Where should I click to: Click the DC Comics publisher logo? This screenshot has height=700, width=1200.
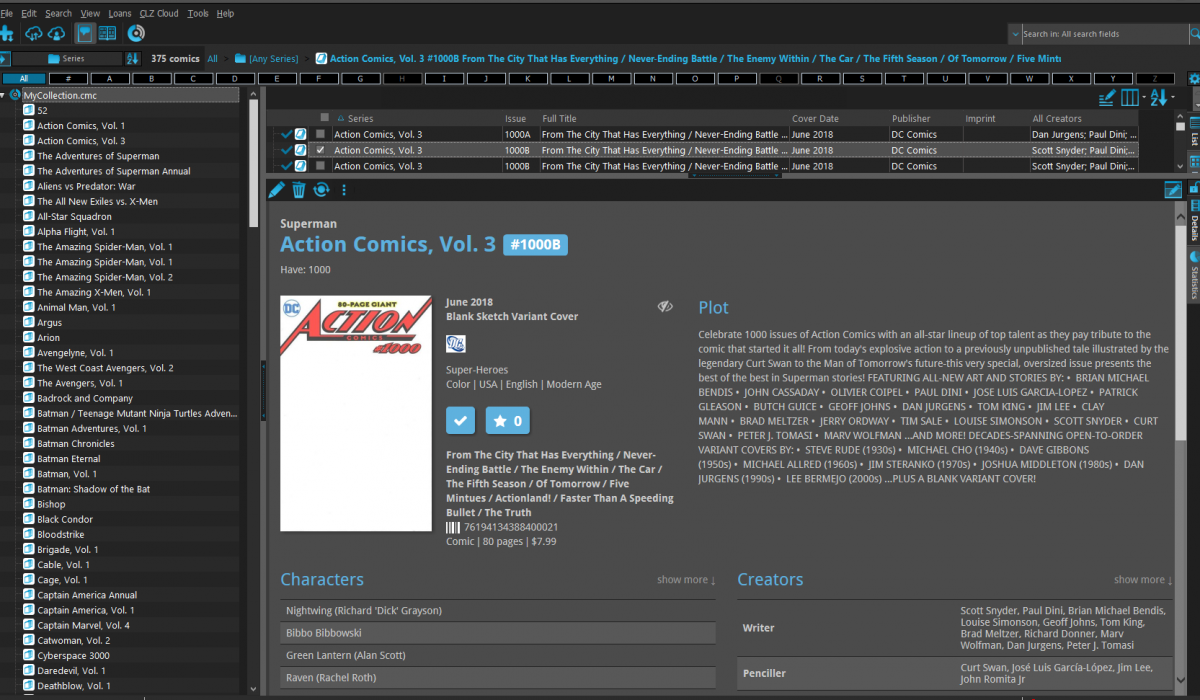456,344
